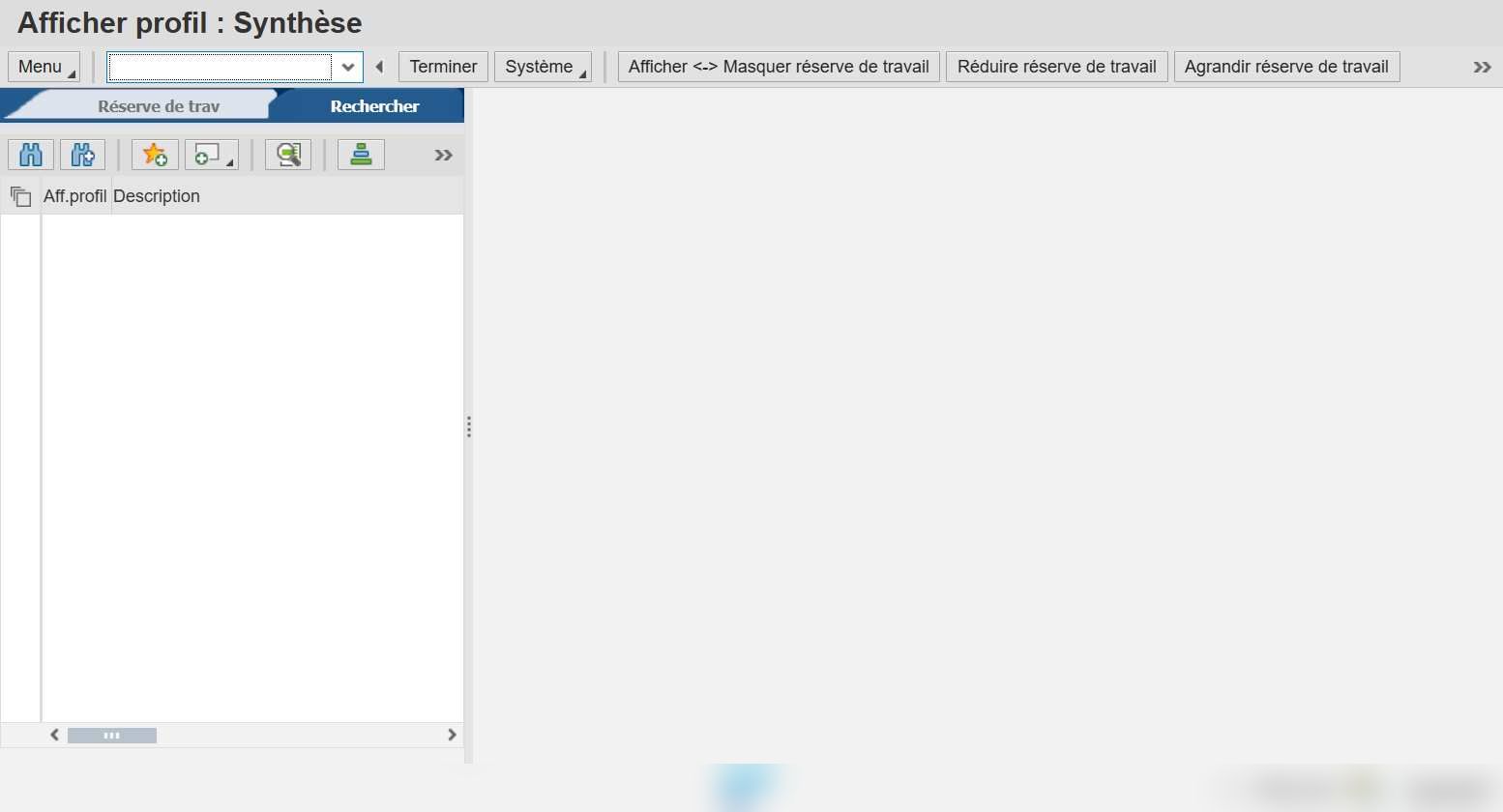Click Réduire réserve de travail button
Image resolution: width=1503 pixels, height=812 pixels.
(x=1057, y=67)
